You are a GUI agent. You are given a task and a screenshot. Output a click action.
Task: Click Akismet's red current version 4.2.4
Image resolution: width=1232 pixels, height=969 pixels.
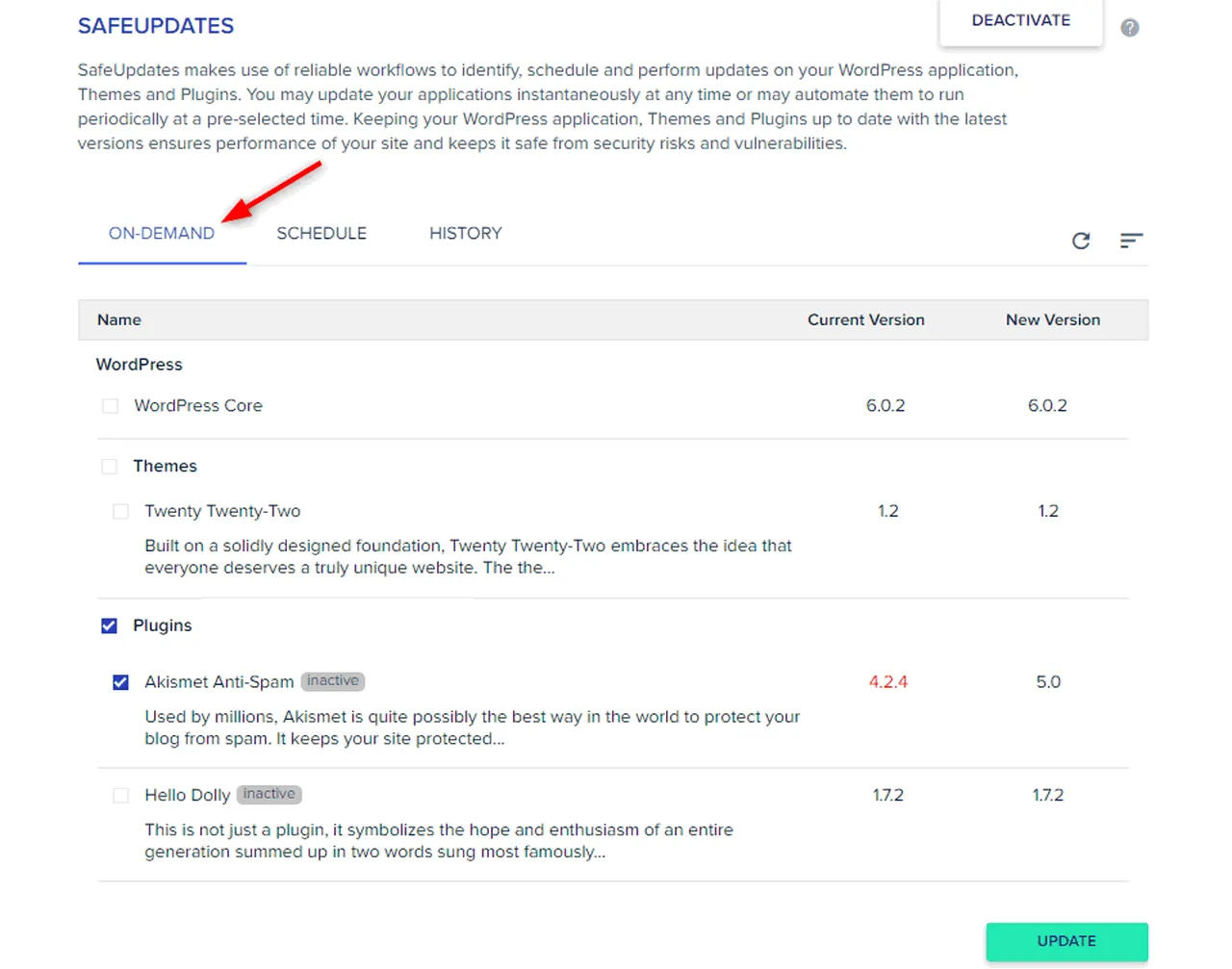pos(888,682)
